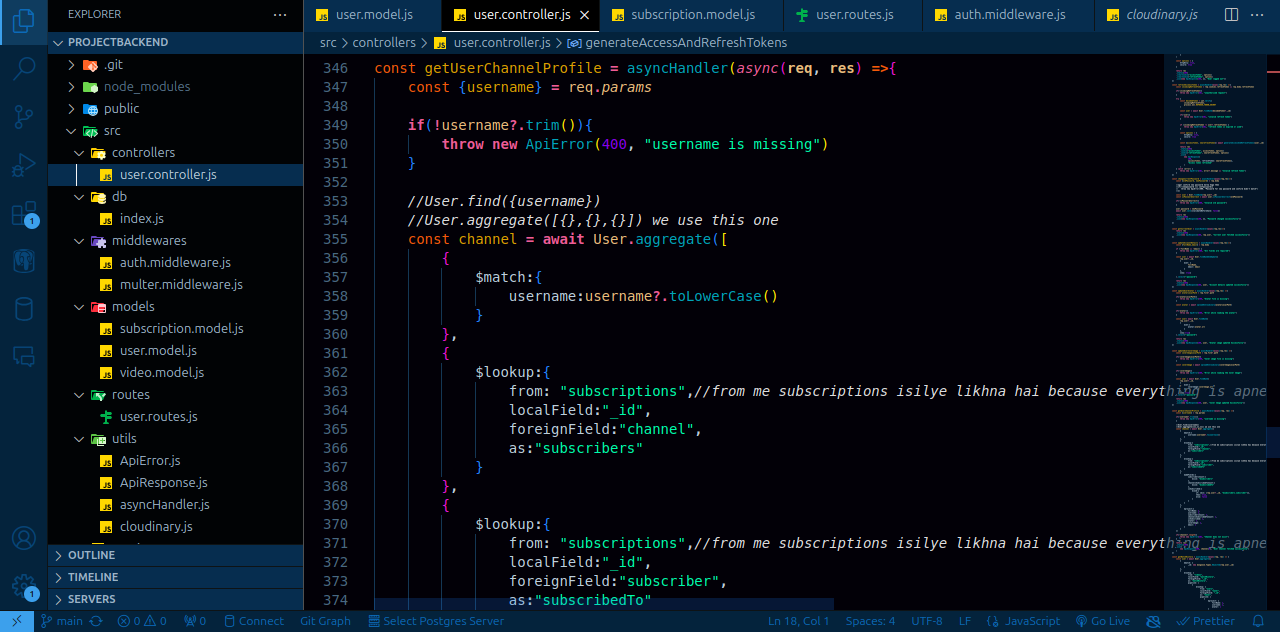Collapse the db folder

80,196
